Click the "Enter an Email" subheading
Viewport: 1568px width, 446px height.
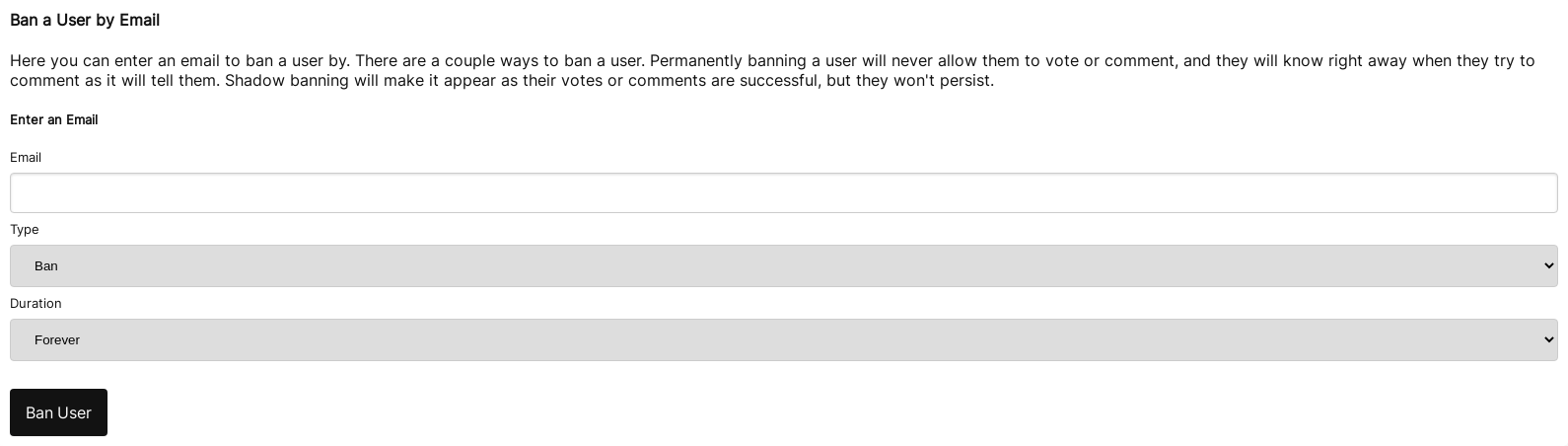pyautogui.click(x=54, y=119)
